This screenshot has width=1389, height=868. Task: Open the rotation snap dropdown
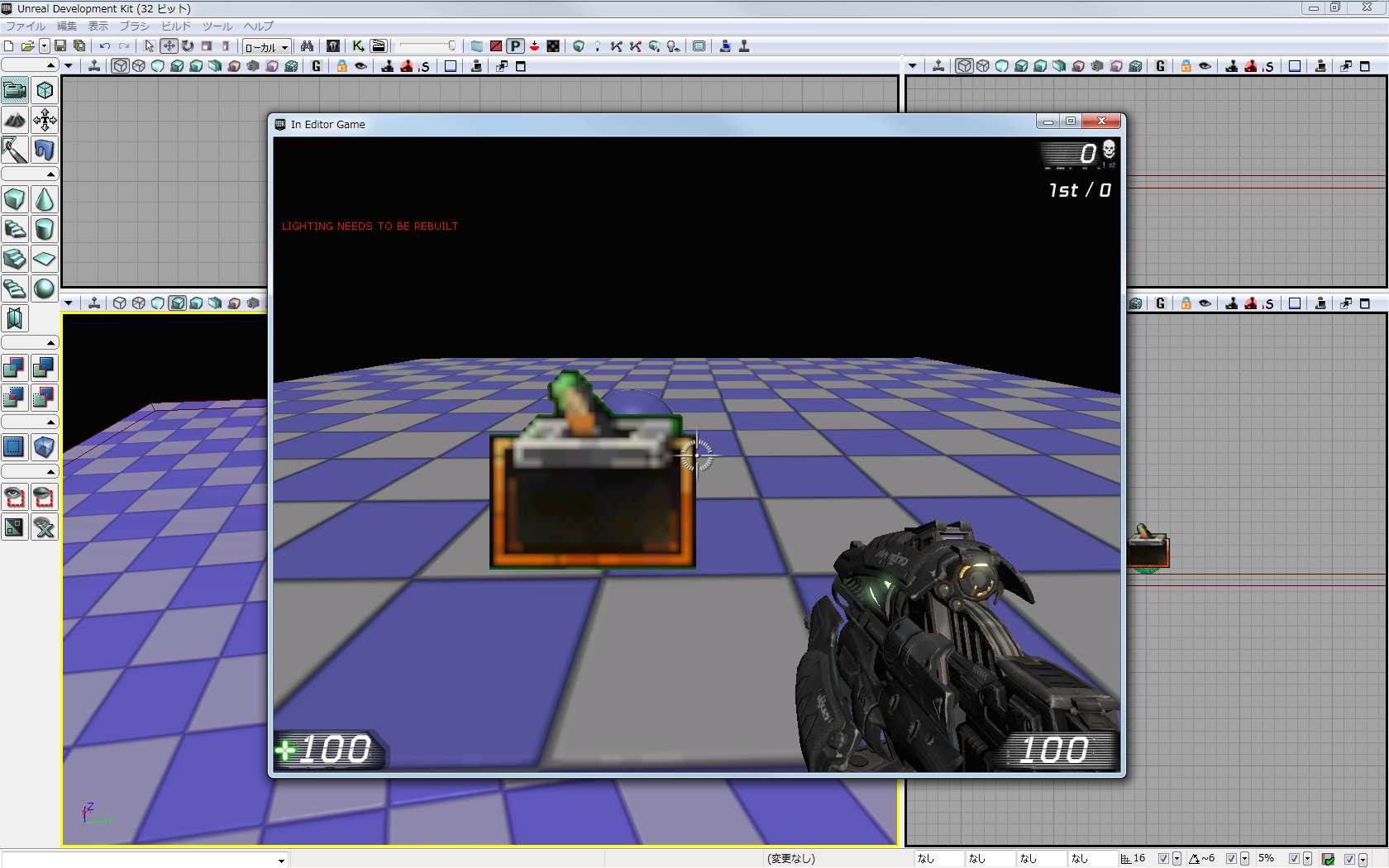tap(1244, 860)
